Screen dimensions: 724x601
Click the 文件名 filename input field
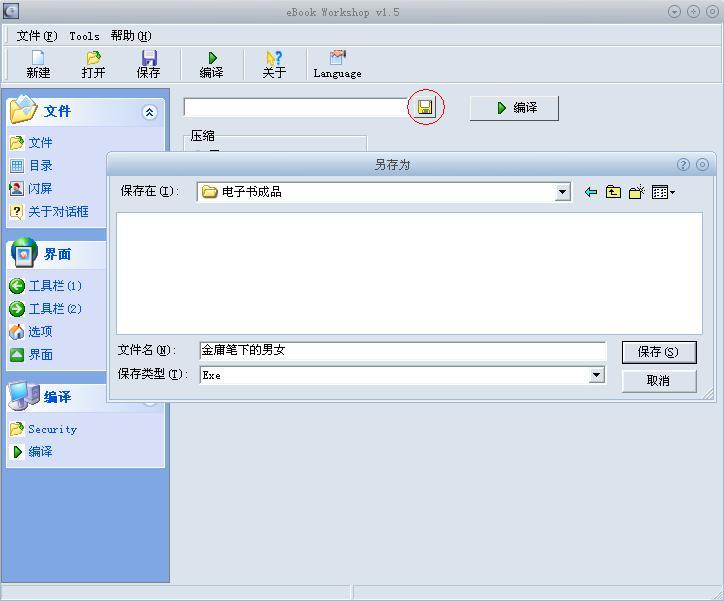pos(403,351)
